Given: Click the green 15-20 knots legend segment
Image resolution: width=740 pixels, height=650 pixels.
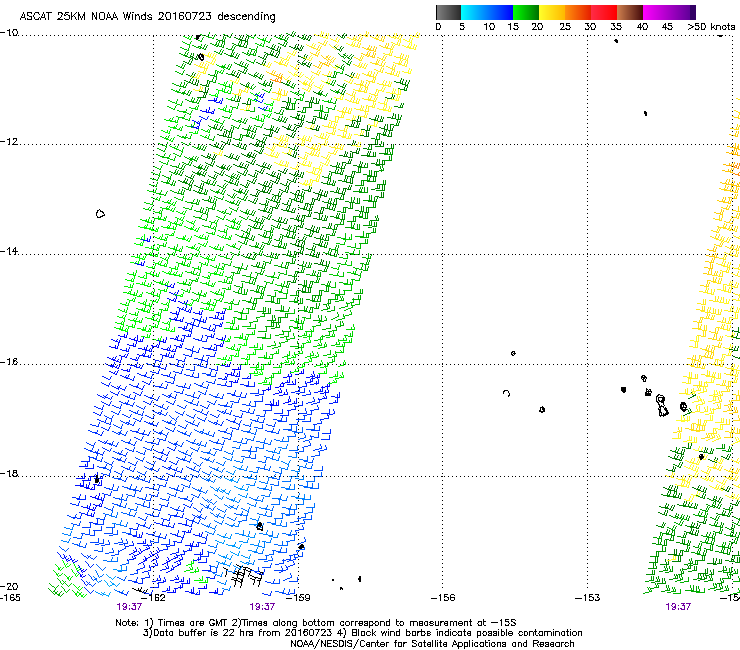Looking at the screenshot, I should point(526,12).
